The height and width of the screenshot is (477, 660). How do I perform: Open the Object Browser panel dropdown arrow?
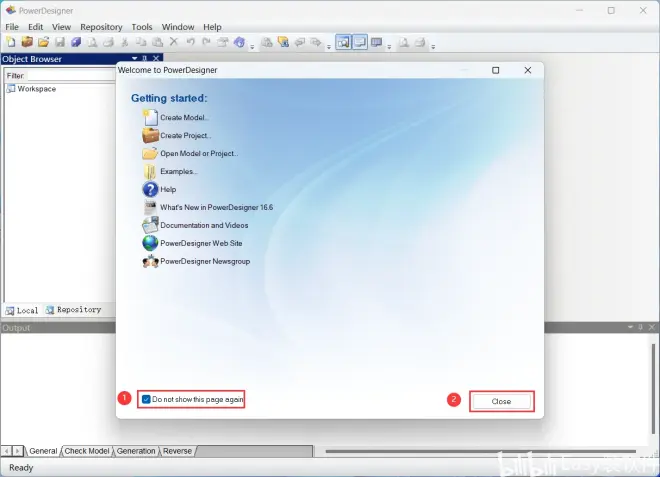point(135,59)
